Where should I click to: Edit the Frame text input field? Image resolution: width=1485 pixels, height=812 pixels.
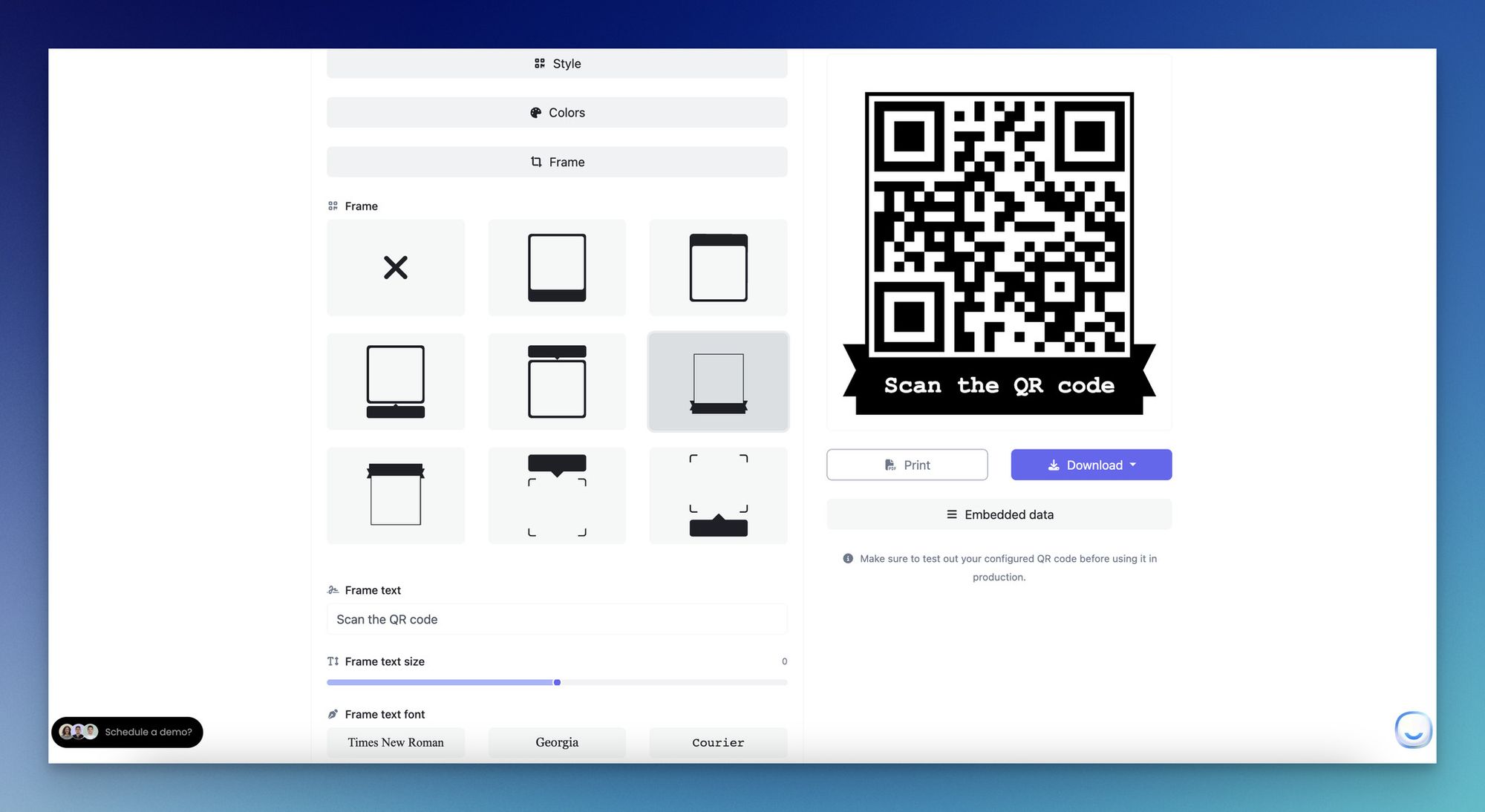click(x=557, y=619)
